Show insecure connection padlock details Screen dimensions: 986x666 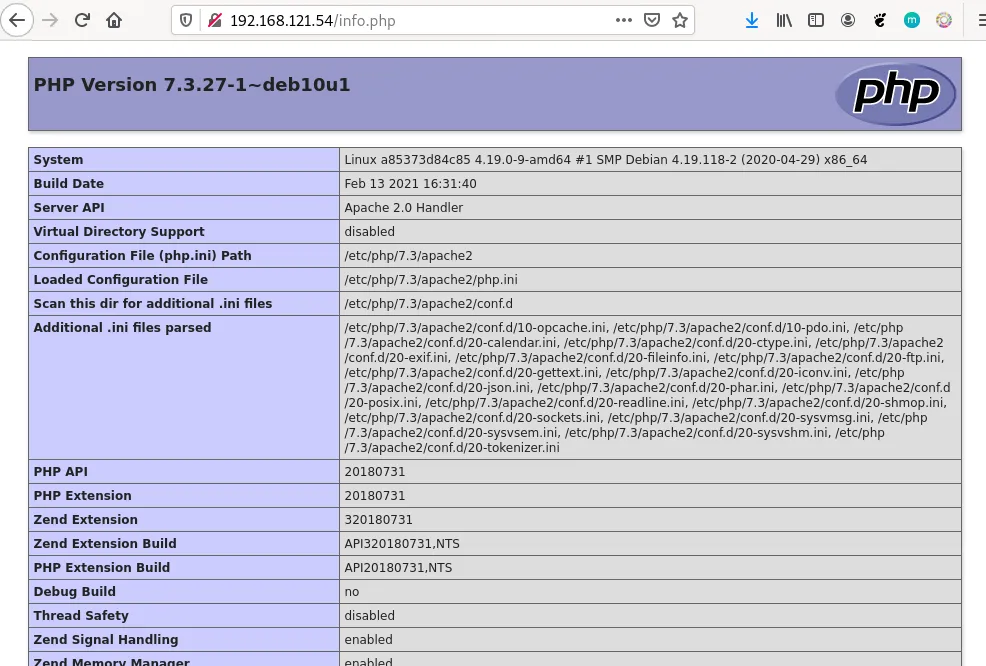tap(213, 20)
